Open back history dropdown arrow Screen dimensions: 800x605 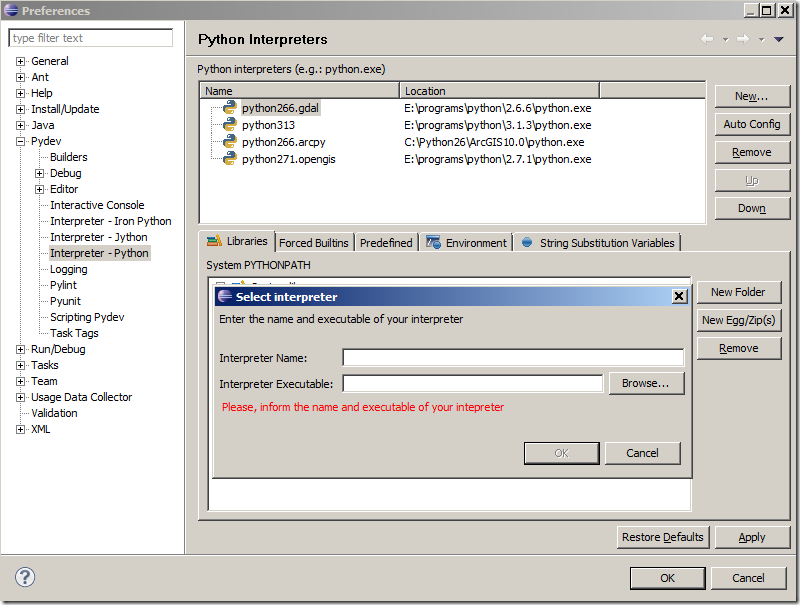click(726, 40)
